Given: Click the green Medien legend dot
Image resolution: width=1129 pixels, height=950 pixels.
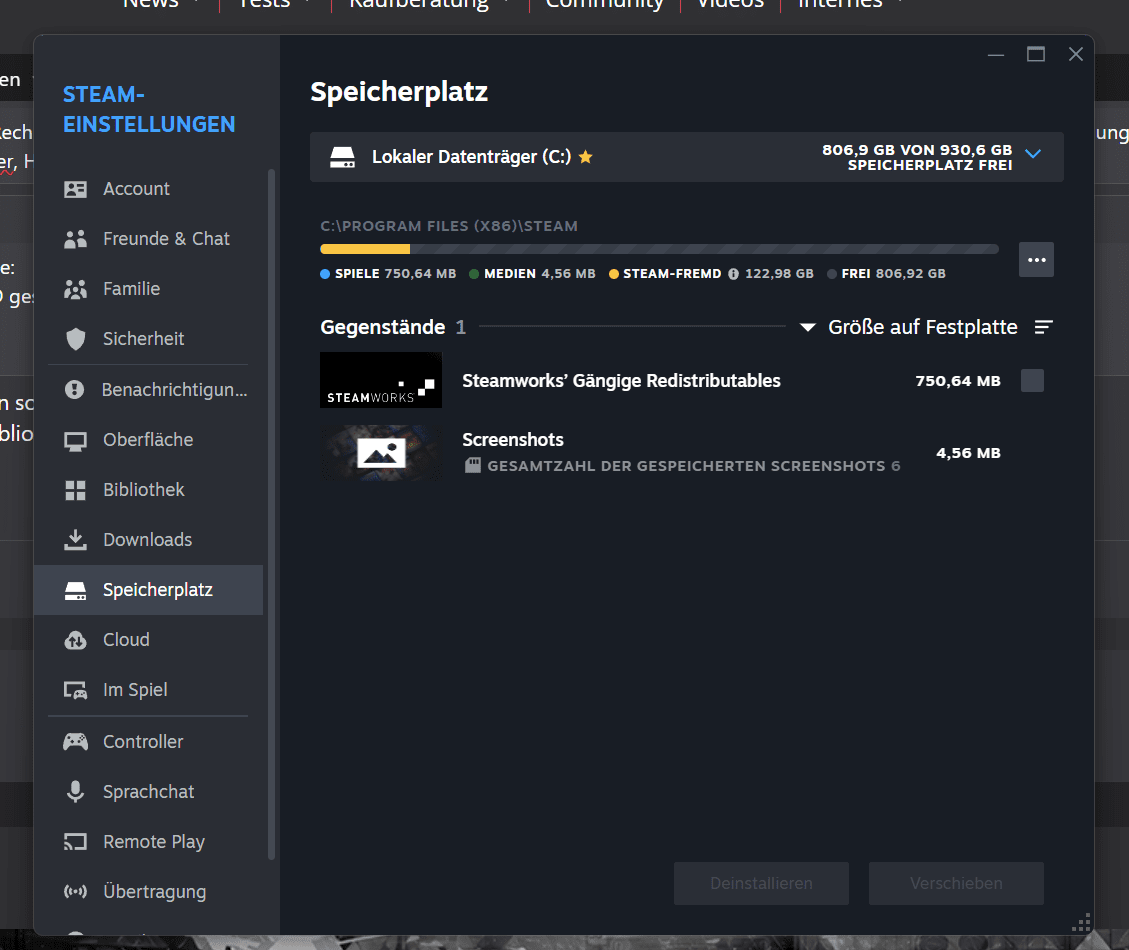Looking at the screenshot, I should (474, 274).
